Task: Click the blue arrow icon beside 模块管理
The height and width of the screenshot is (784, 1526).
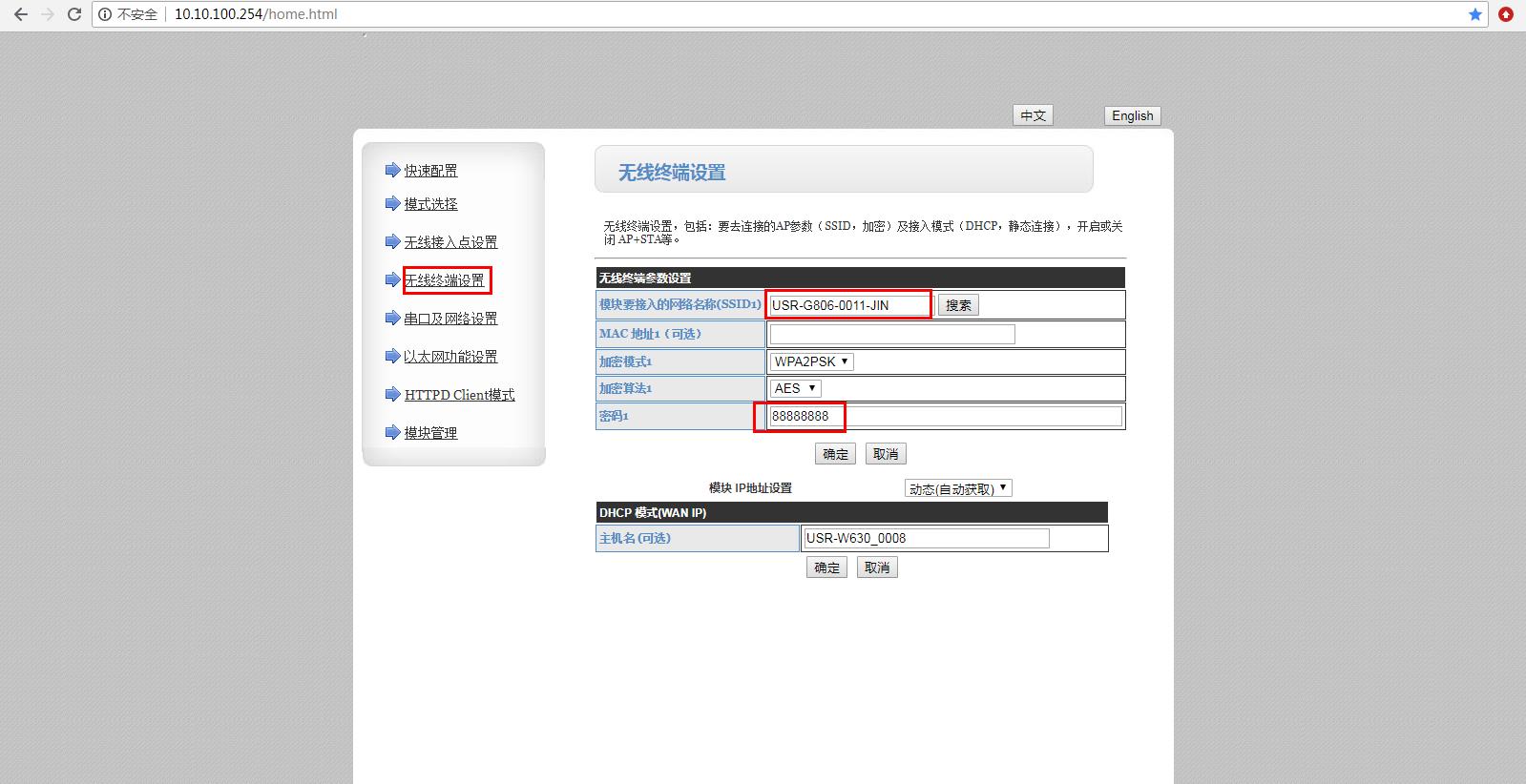Action: (392, 432)
